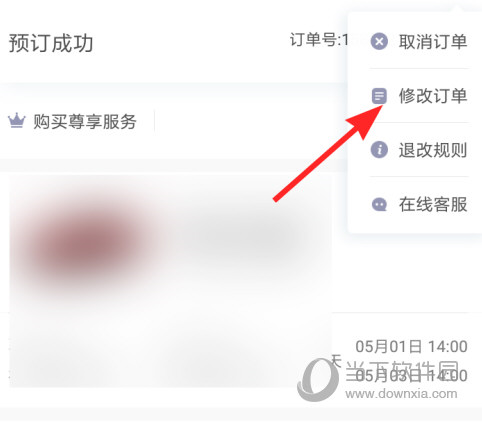Viewport: 482px width, 423px height.
Task: Click the refund rules info icon
Action: (x=379, y=150)
